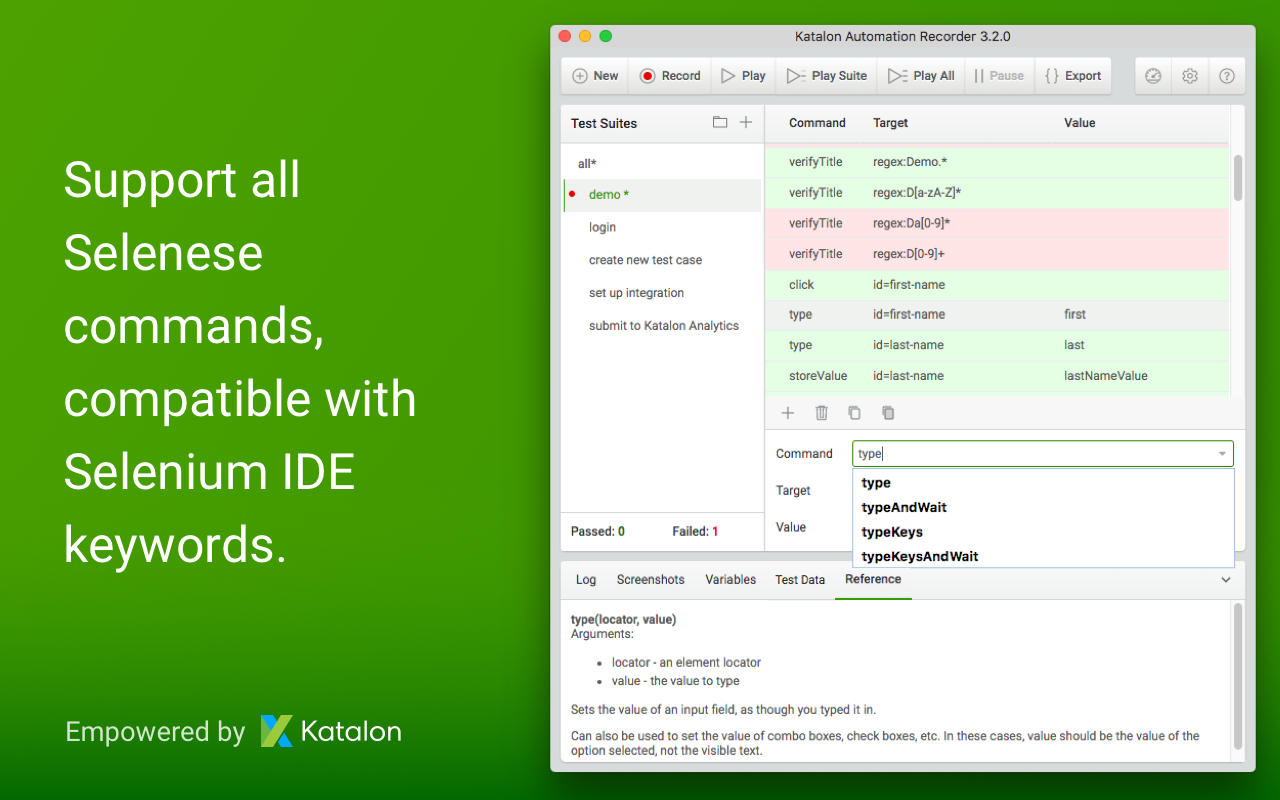The height and width of the screenshot is (800, 1280).
Task: Click the Value column header
Action: [1080, 123]
